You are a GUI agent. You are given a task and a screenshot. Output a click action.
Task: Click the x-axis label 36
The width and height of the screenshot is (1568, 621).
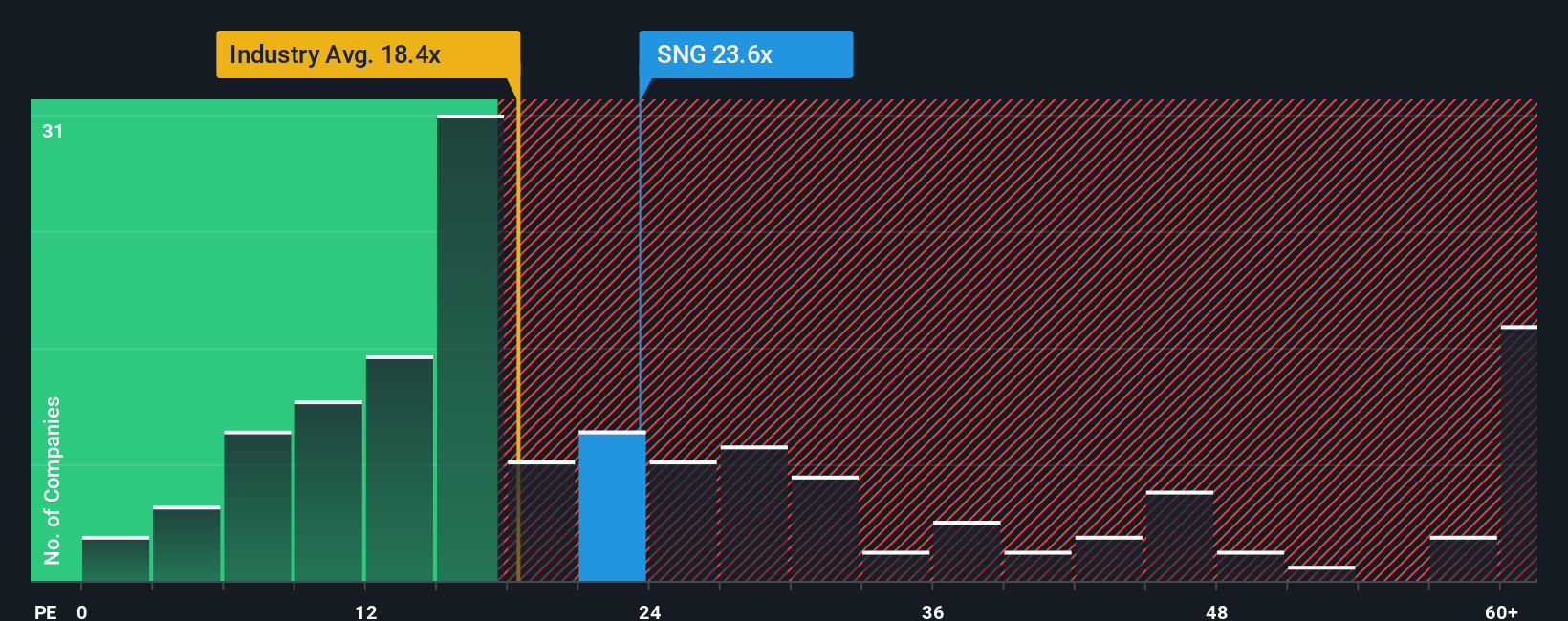coord(933,611)
